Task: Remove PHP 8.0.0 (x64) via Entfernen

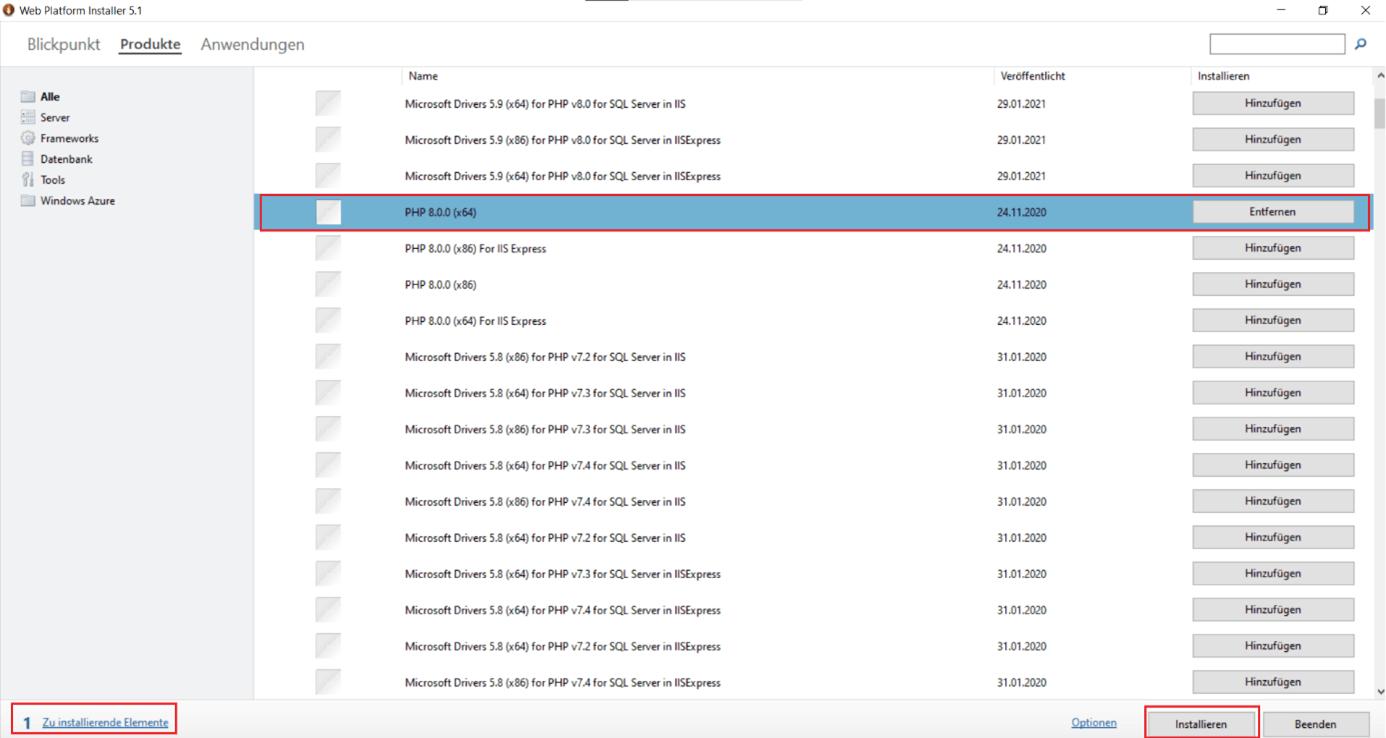Action: (1272, 212)
